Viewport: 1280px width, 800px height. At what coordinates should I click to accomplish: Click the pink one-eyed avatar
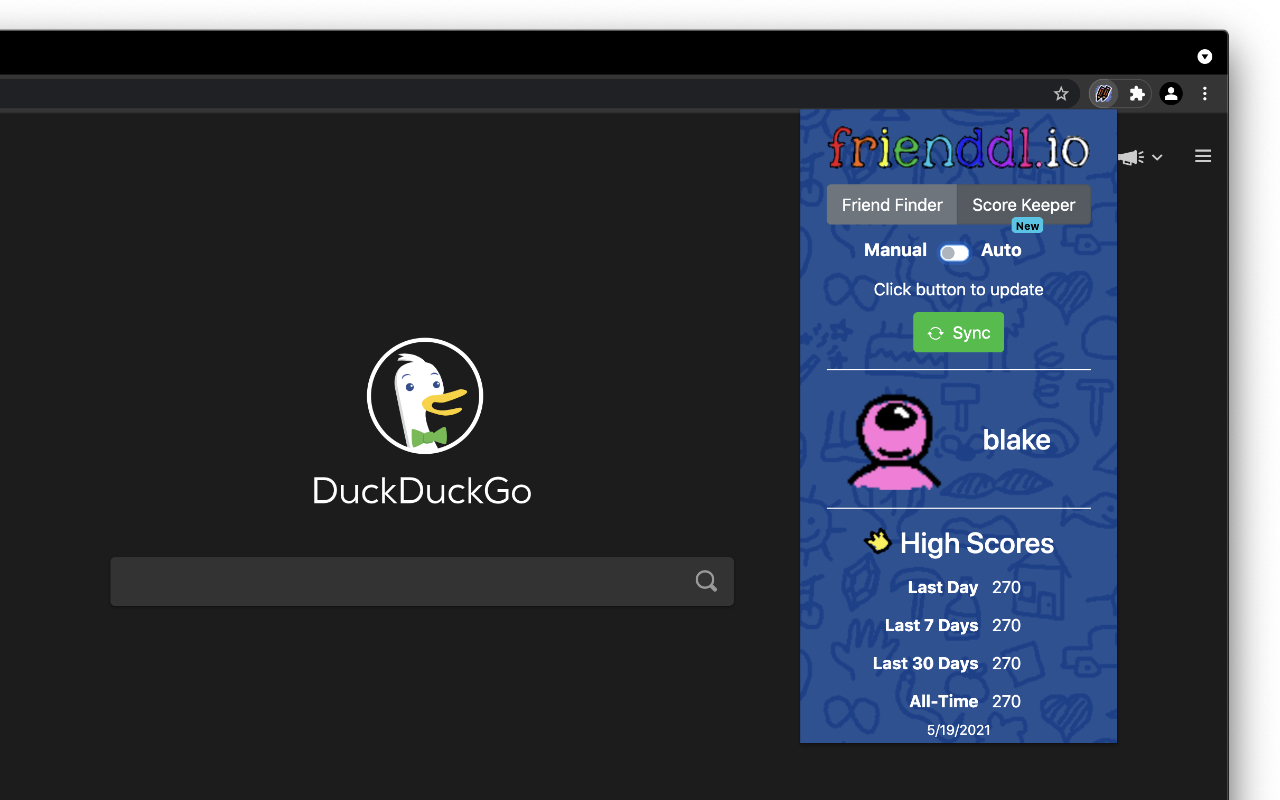[895, 441]
